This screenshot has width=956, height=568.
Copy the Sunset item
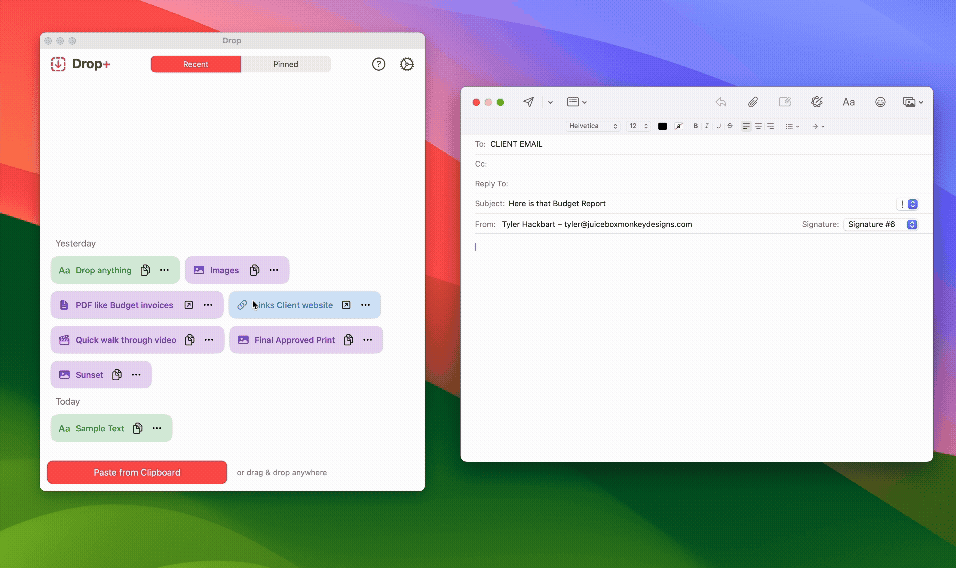pyautogui.click(x=116, y=374)
